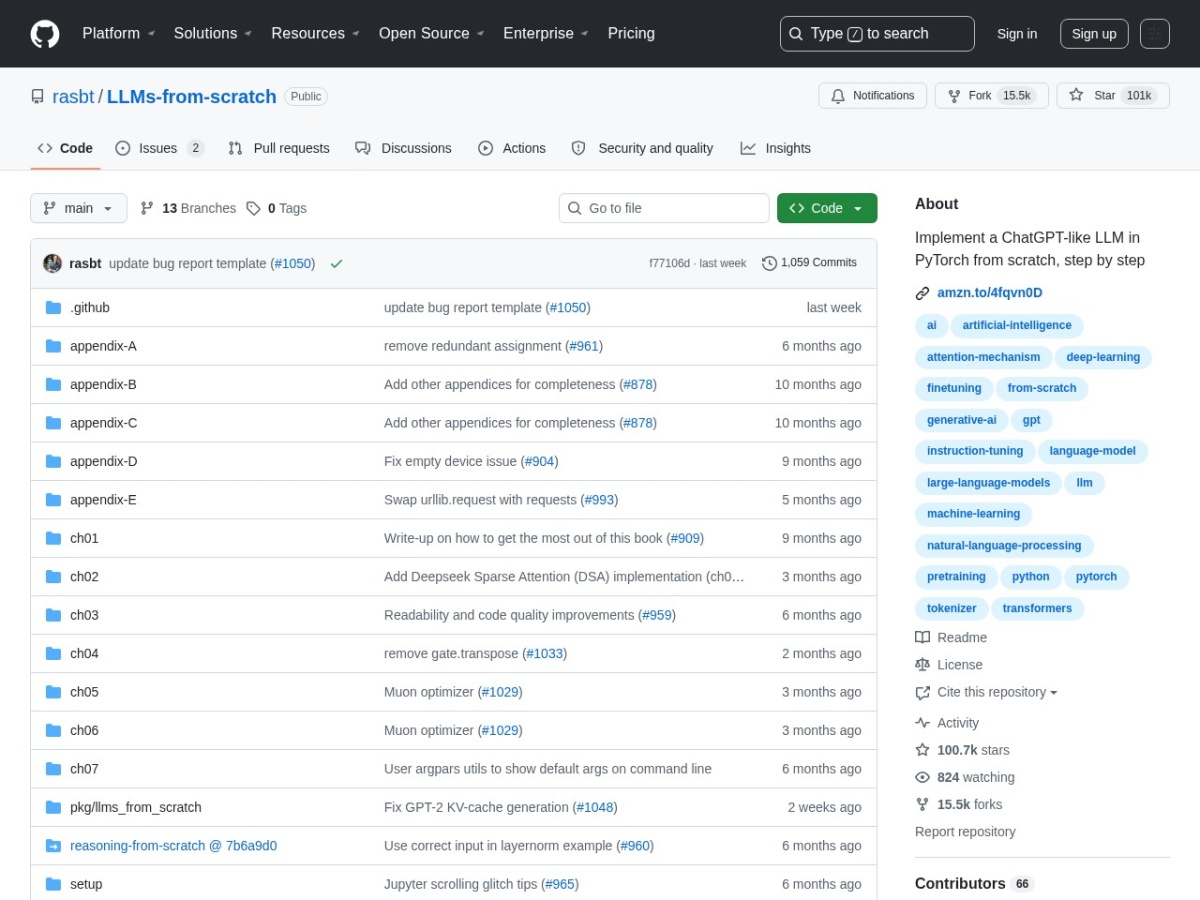Click the cite icon beside Cite this repository

(922, 692)
